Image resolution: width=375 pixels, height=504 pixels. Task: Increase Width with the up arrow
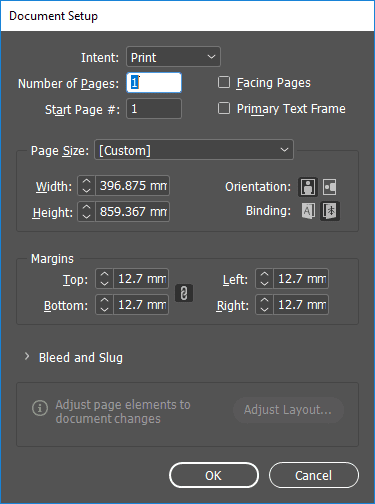(87, 181)
